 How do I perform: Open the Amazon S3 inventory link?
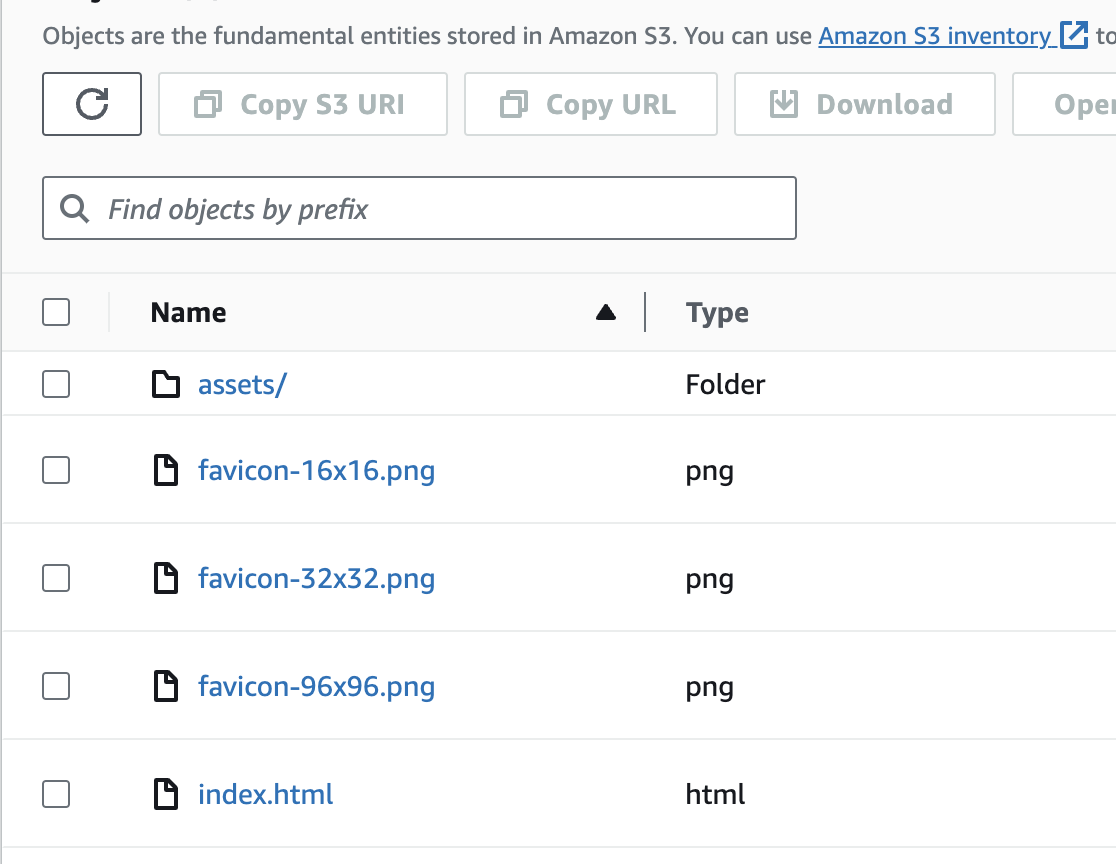pyautogui.click(x=934, y=36)
